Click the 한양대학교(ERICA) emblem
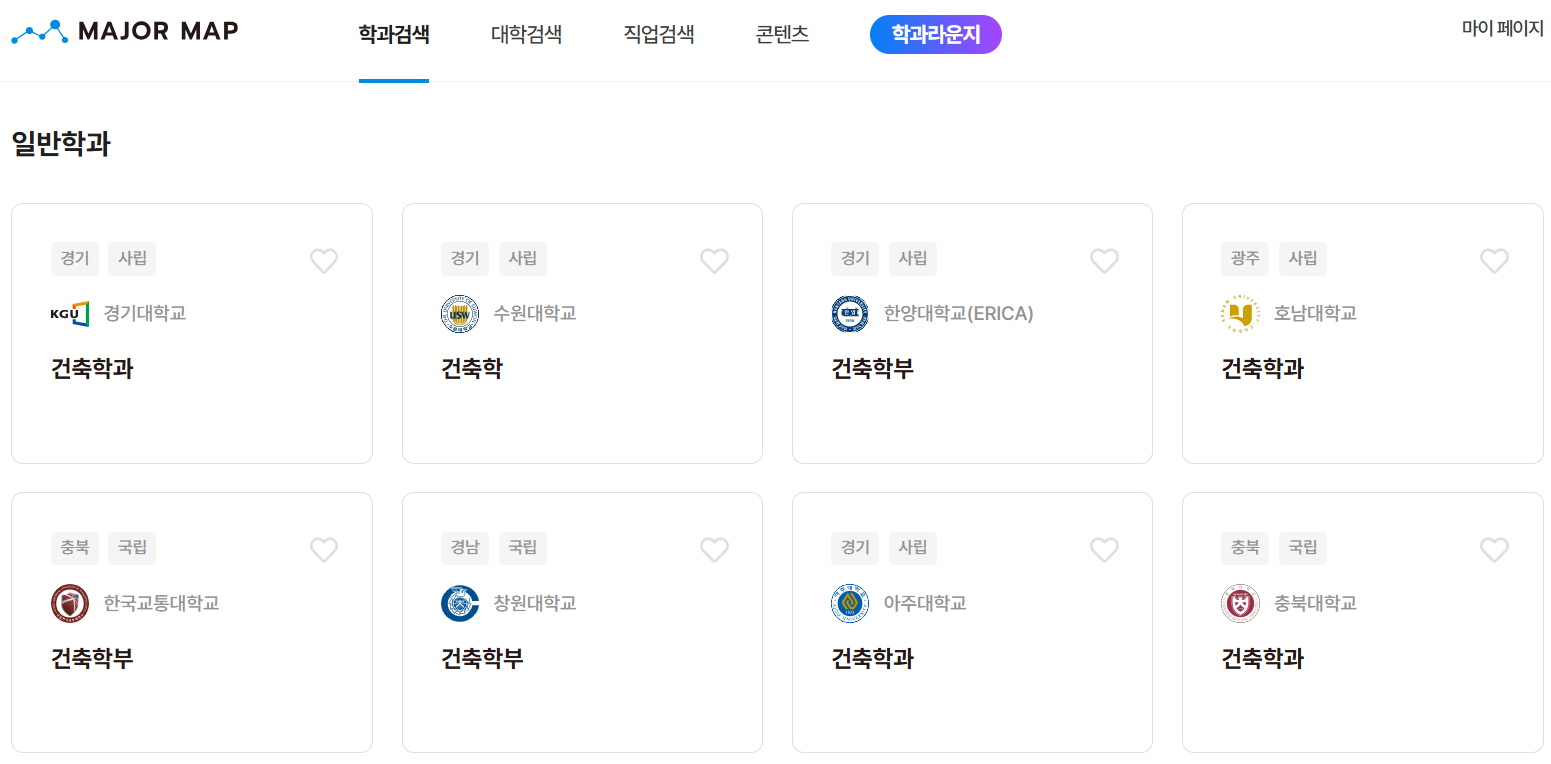The image size is (1551, 764). pos(850,313)
